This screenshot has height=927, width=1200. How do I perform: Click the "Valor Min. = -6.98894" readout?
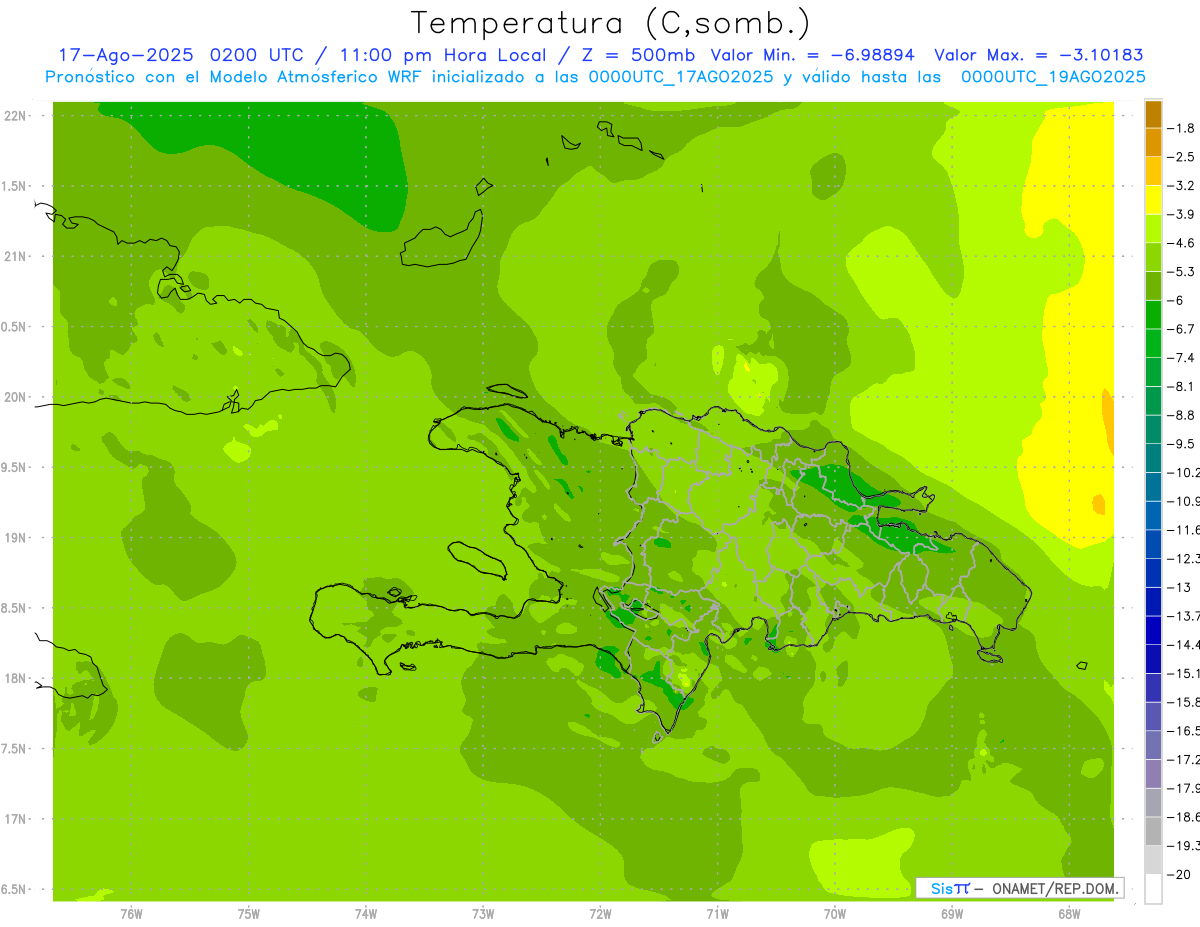coord(812,55)
